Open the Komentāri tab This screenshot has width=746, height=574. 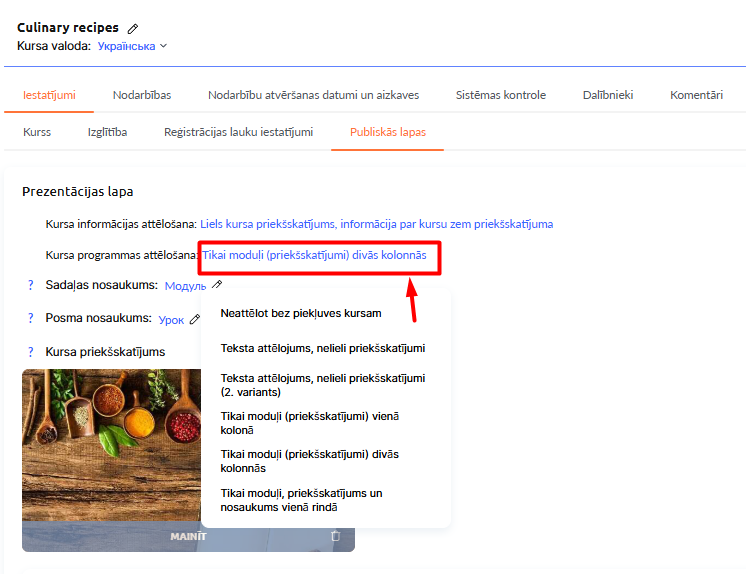(x=696, y=95)
